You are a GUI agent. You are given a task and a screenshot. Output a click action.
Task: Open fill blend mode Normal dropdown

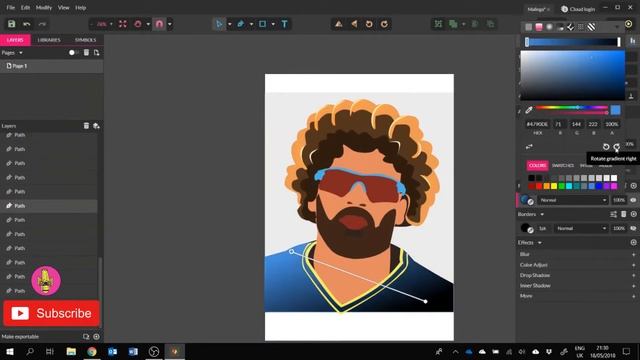pyautogui.click(x=573, y=200)
